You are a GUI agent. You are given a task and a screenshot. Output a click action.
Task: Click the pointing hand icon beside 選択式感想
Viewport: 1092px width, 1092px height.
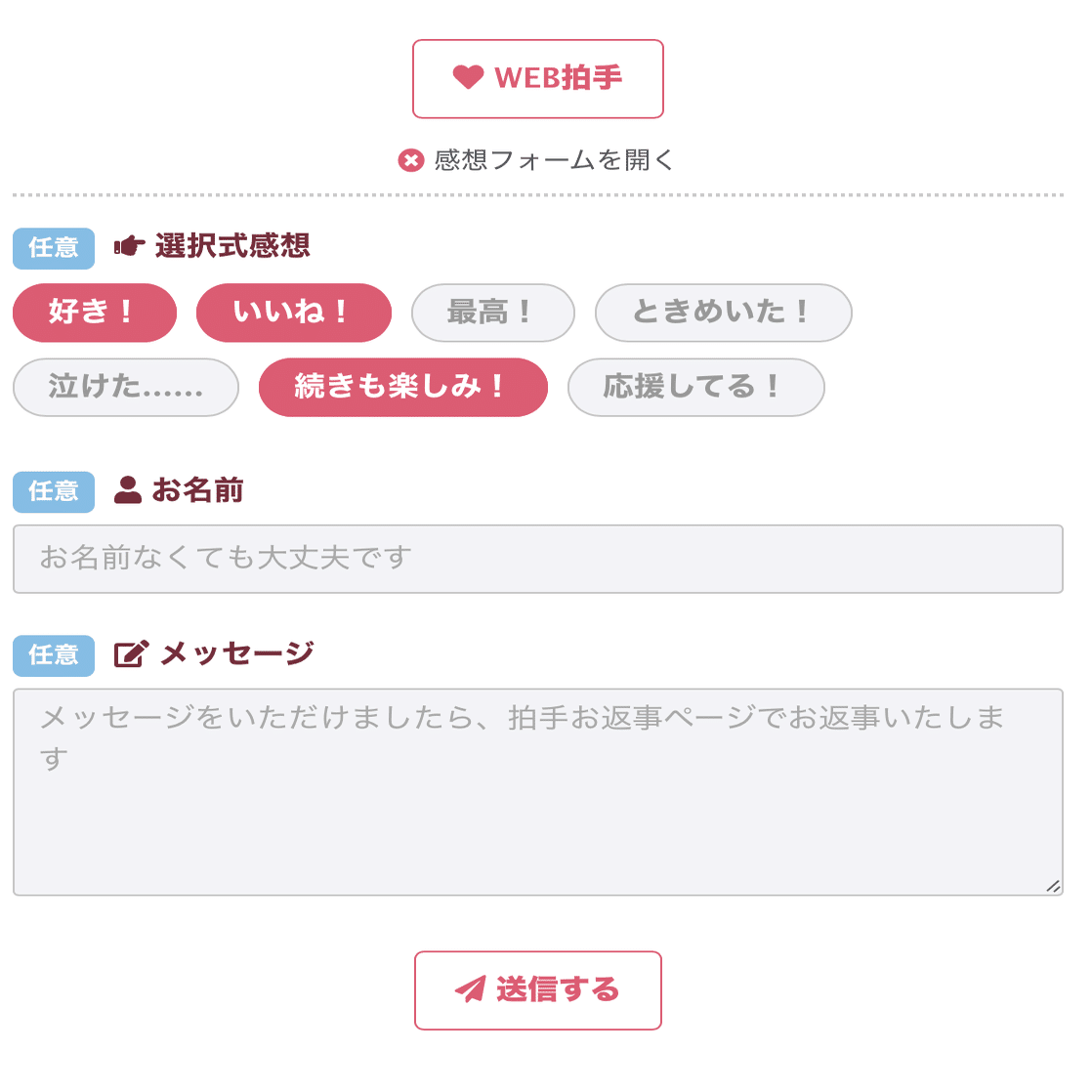[x=129, y=246]
